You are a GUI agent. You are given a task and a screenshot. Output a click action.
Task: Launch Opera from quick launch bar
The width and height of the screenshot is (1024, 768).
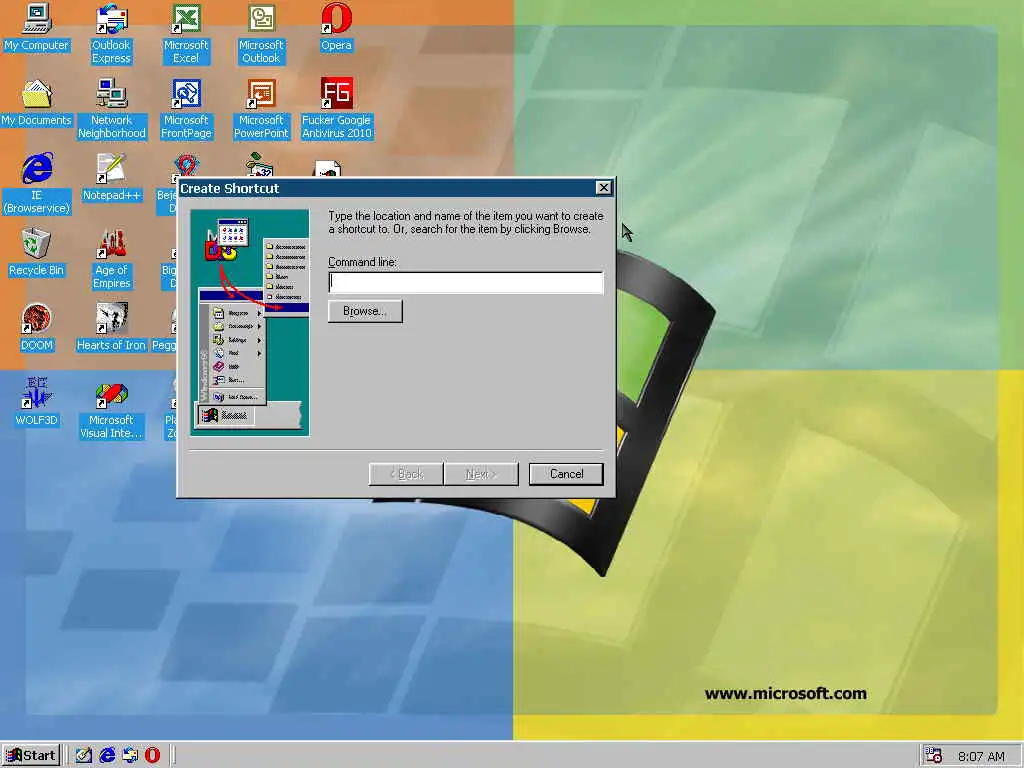pos(152,755)
